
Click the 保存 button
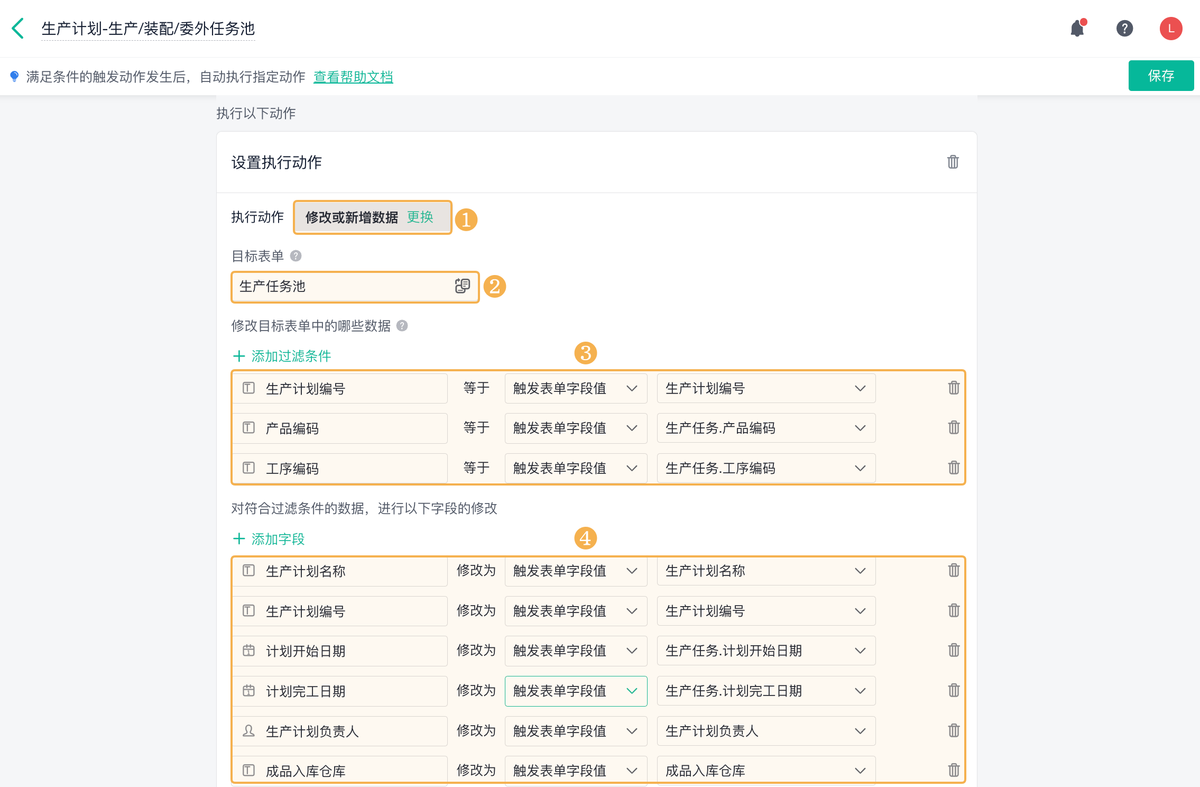1161,76
